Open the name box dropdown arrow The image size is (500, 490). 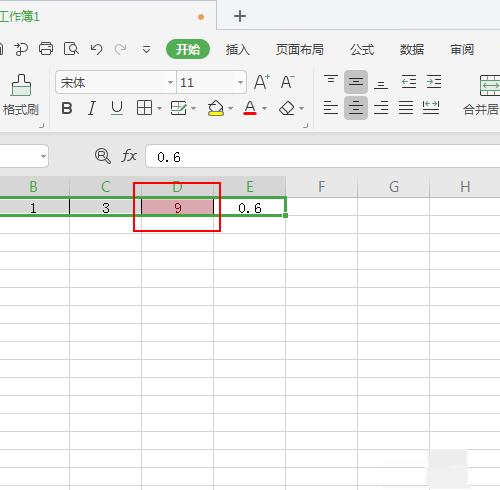(43, 156)
